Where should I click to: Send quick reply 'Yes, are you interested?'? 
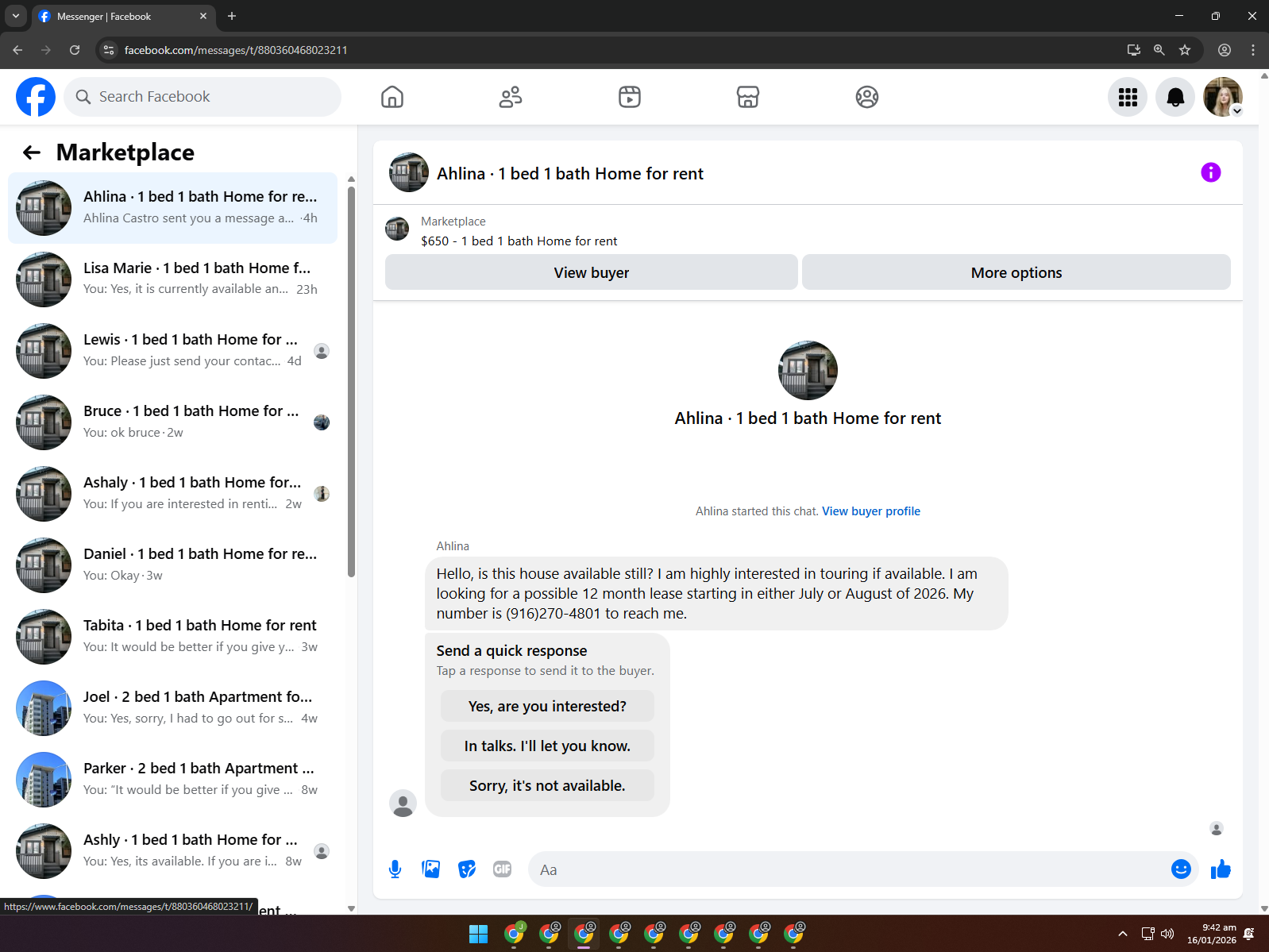click(547, 707)
